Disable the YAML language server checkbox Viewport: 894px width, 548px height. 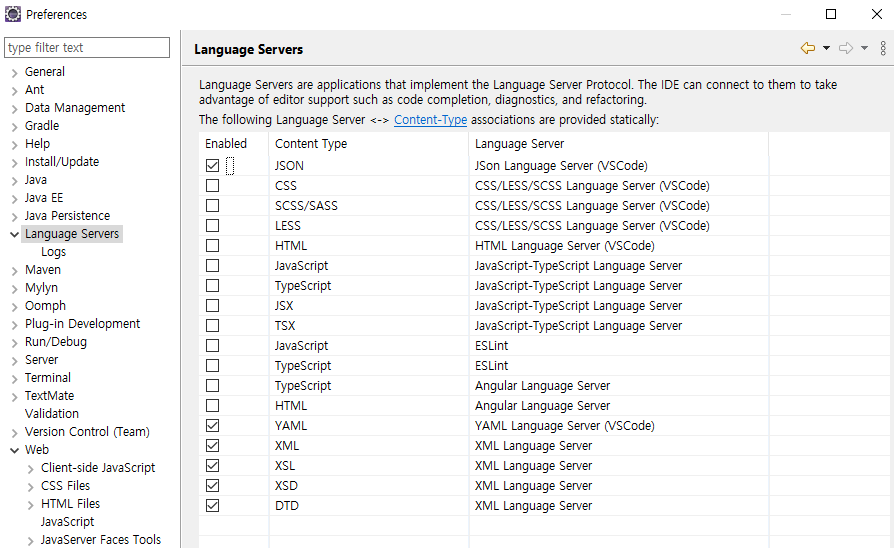point(213,425)
